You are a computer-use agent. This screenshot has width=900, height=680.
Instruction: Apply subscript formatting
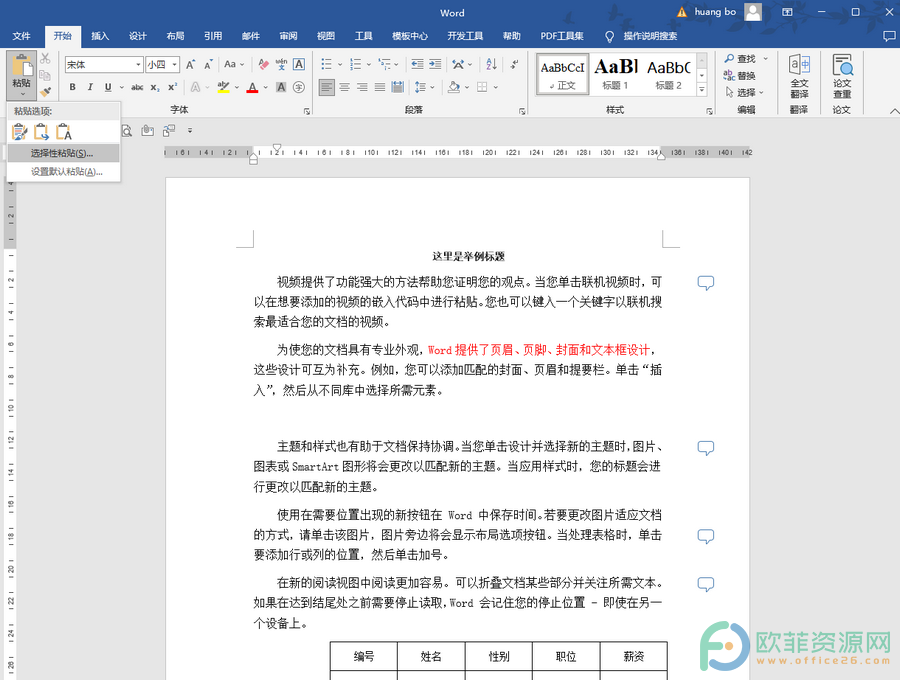pyautogui.click(x=155, y=87)
